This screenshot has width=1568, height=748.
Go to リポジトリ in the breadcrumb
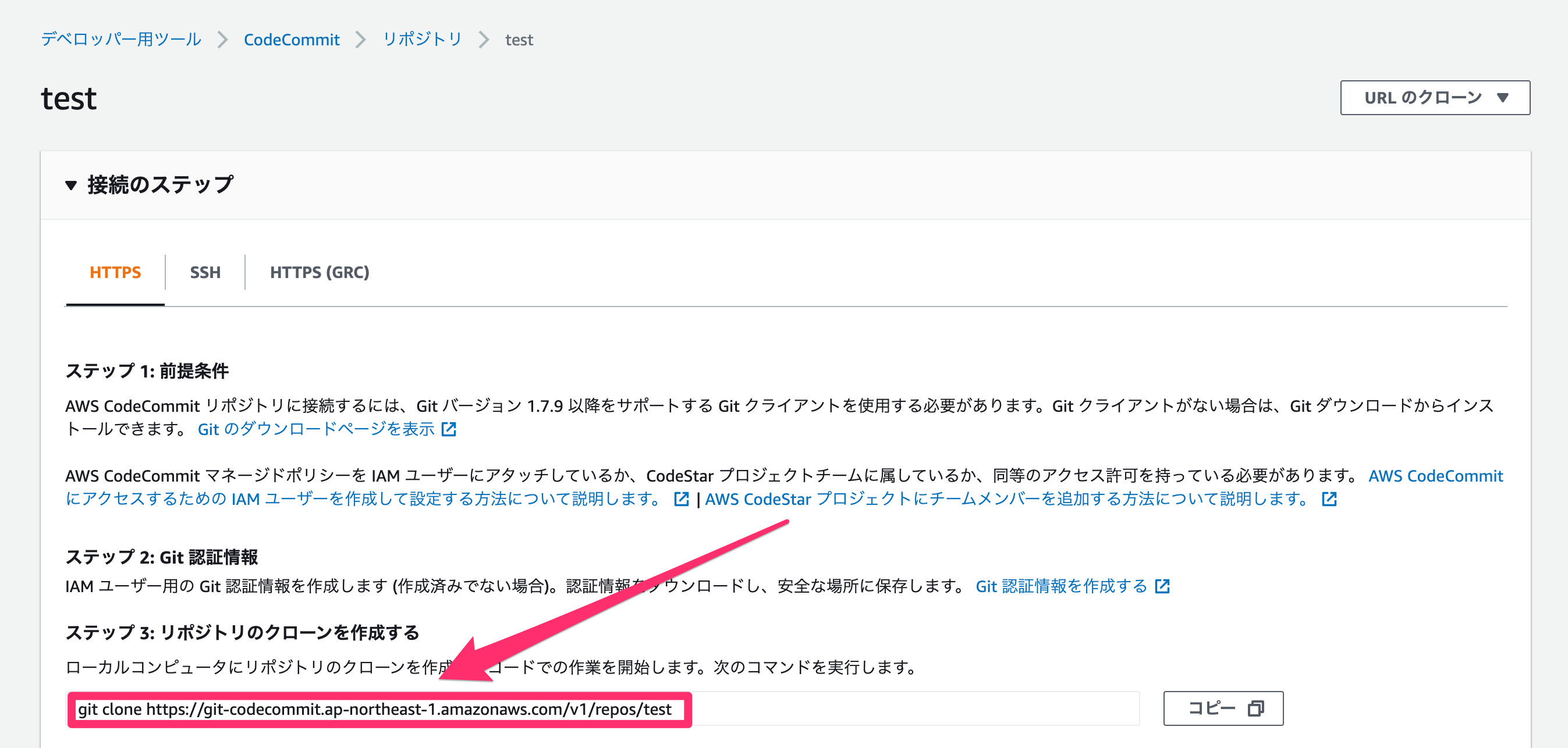point(423,40)
